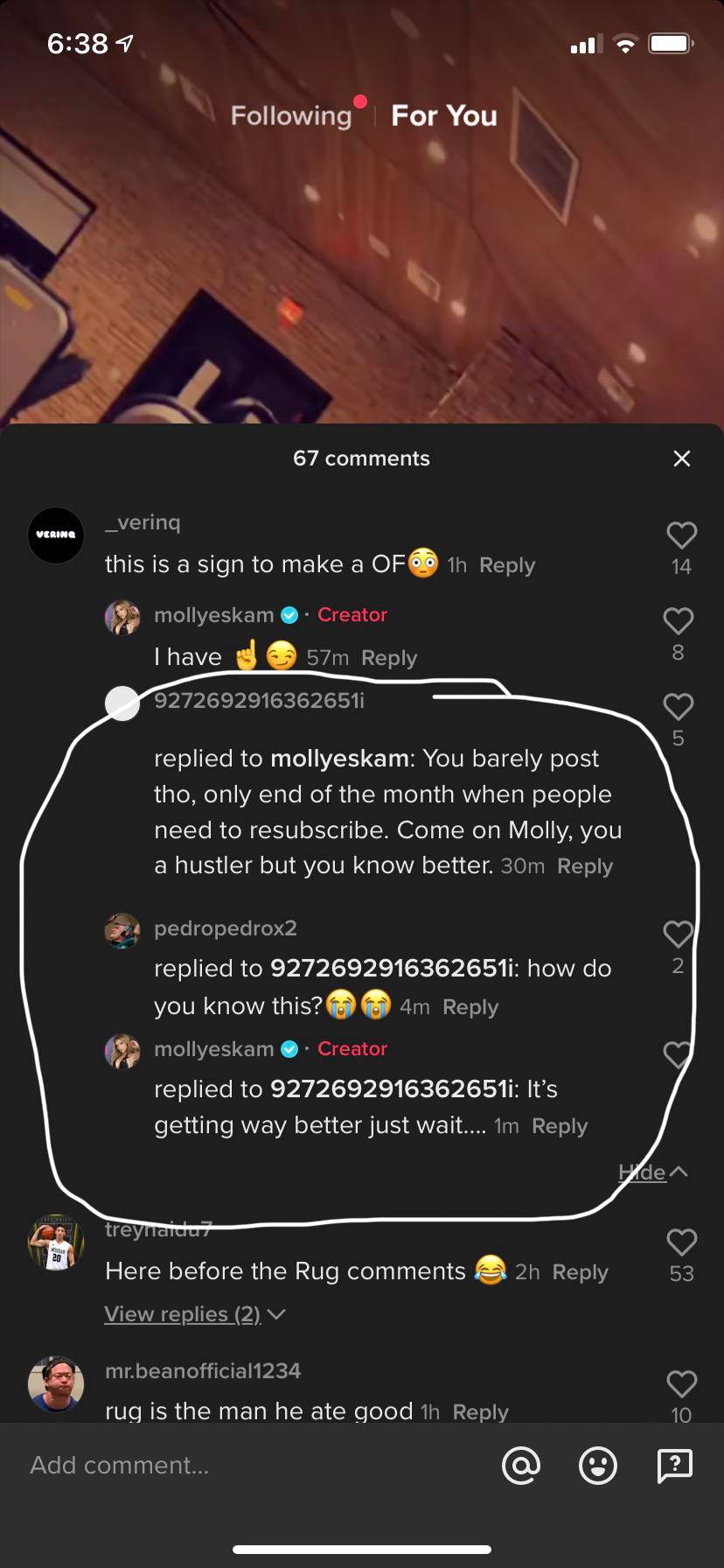Like _verinq's comment with heart icon

(x=681, y=535)
